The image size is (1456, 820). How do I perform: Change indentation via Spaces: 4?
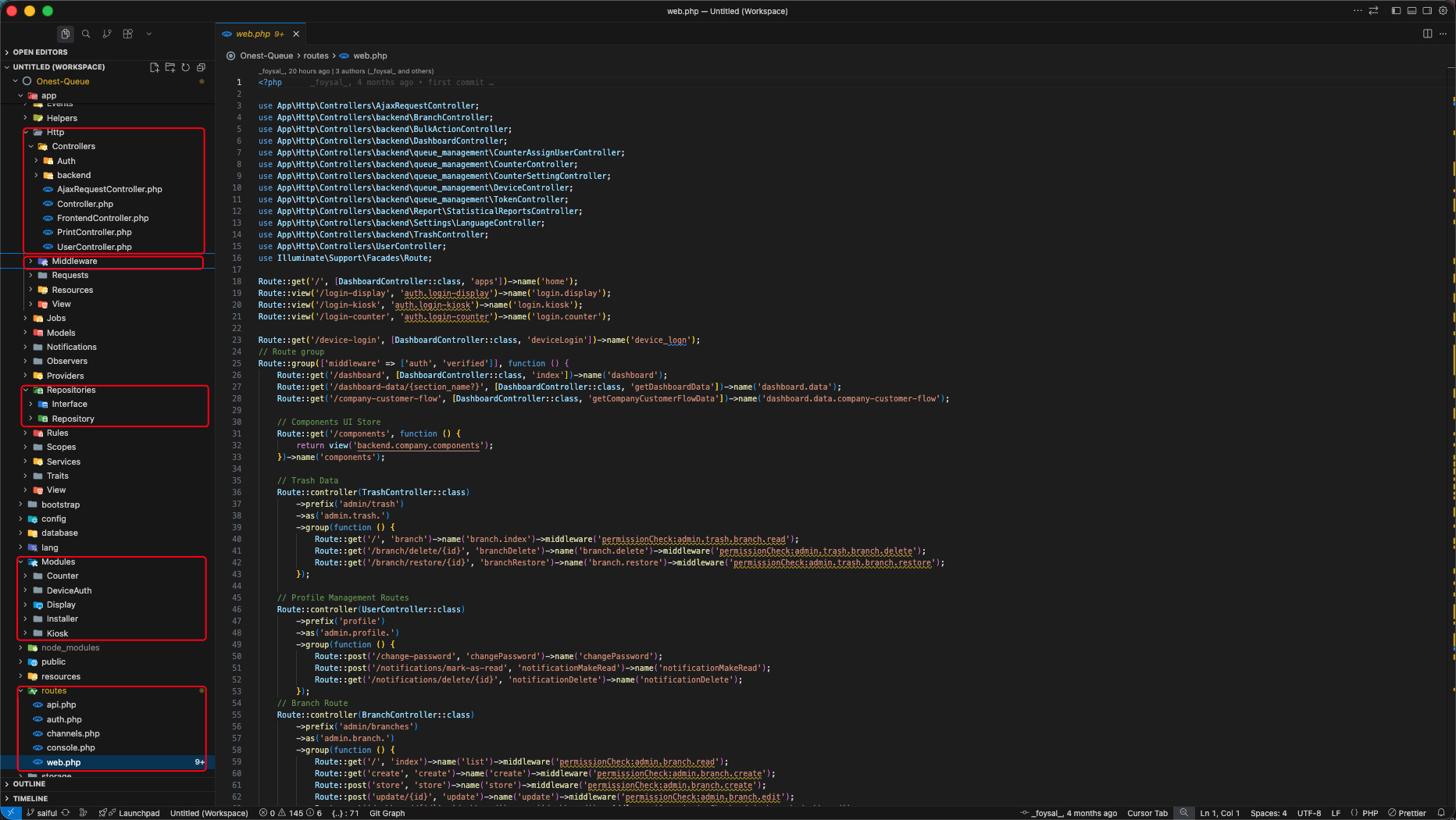tap(1269, 813)
